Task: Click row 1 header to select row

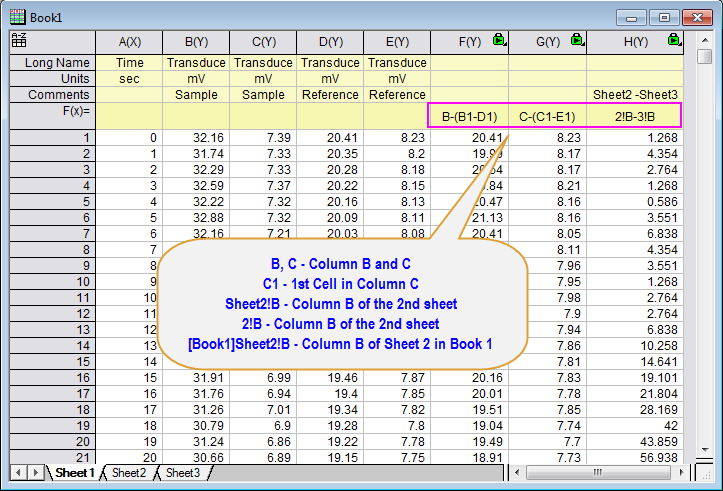Action: 48,137
